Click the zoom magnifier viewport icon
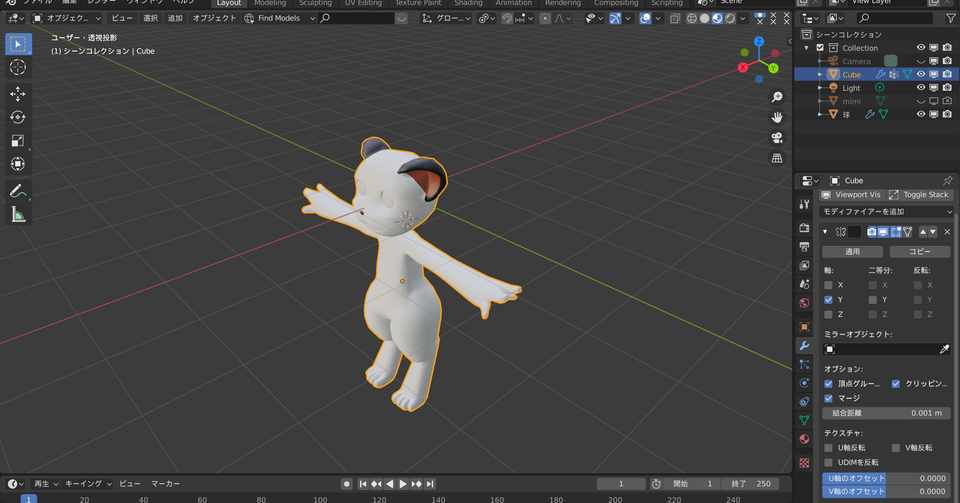 click(777, 97)
